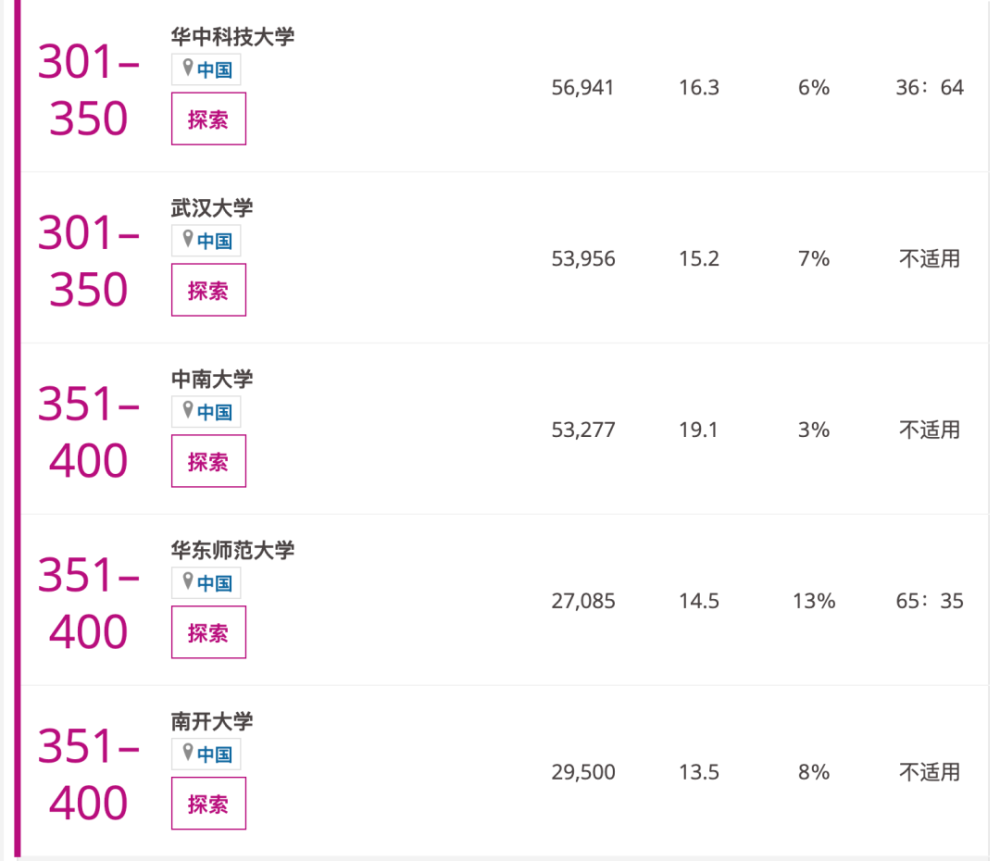Open the 探索 button for 武汉大学
The image size is (1000, 861).
point(209,290)
